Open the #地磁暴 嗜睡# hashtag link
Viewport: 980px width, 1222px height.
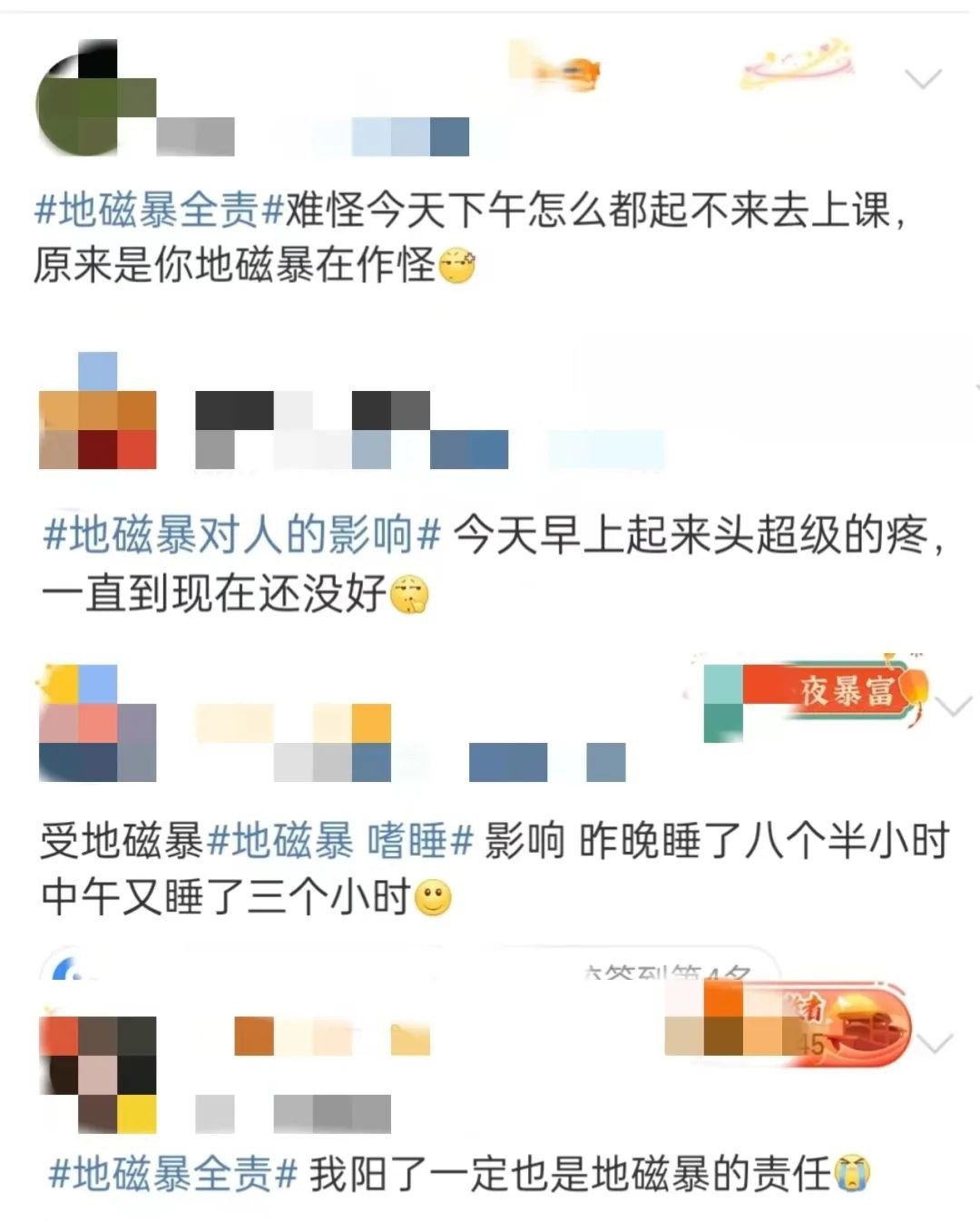(341, 841)
